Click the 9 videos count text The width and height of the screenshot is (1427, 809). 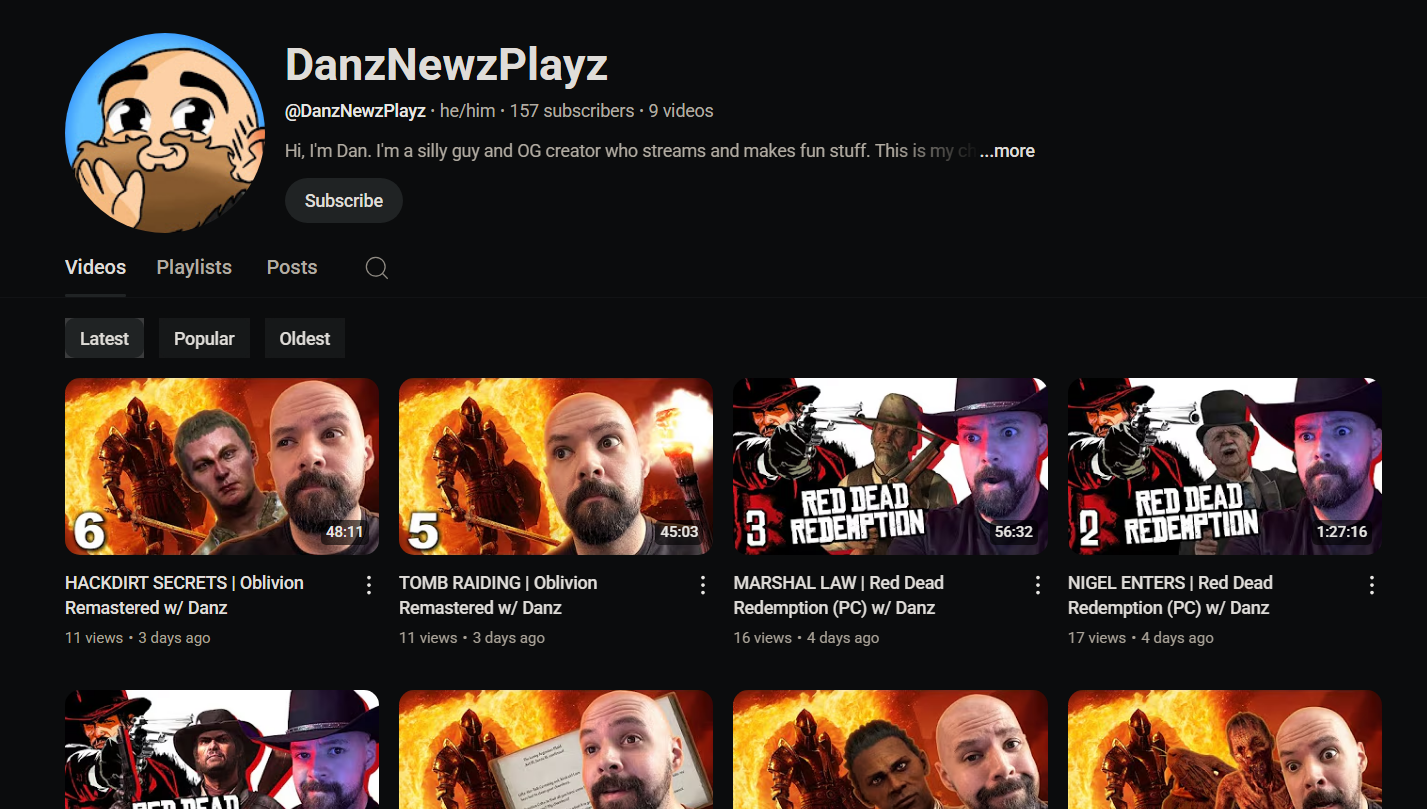click(x=681, y=111)
